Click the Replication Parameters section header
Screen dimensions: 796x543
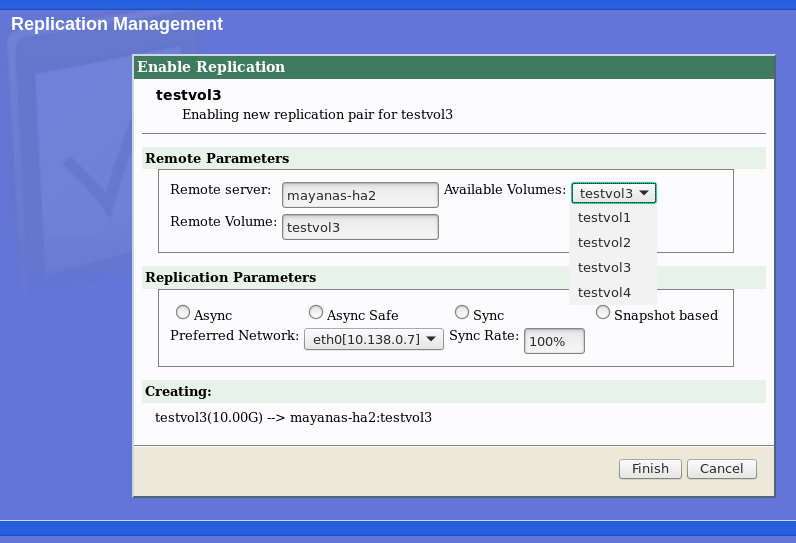coord(230,277)
